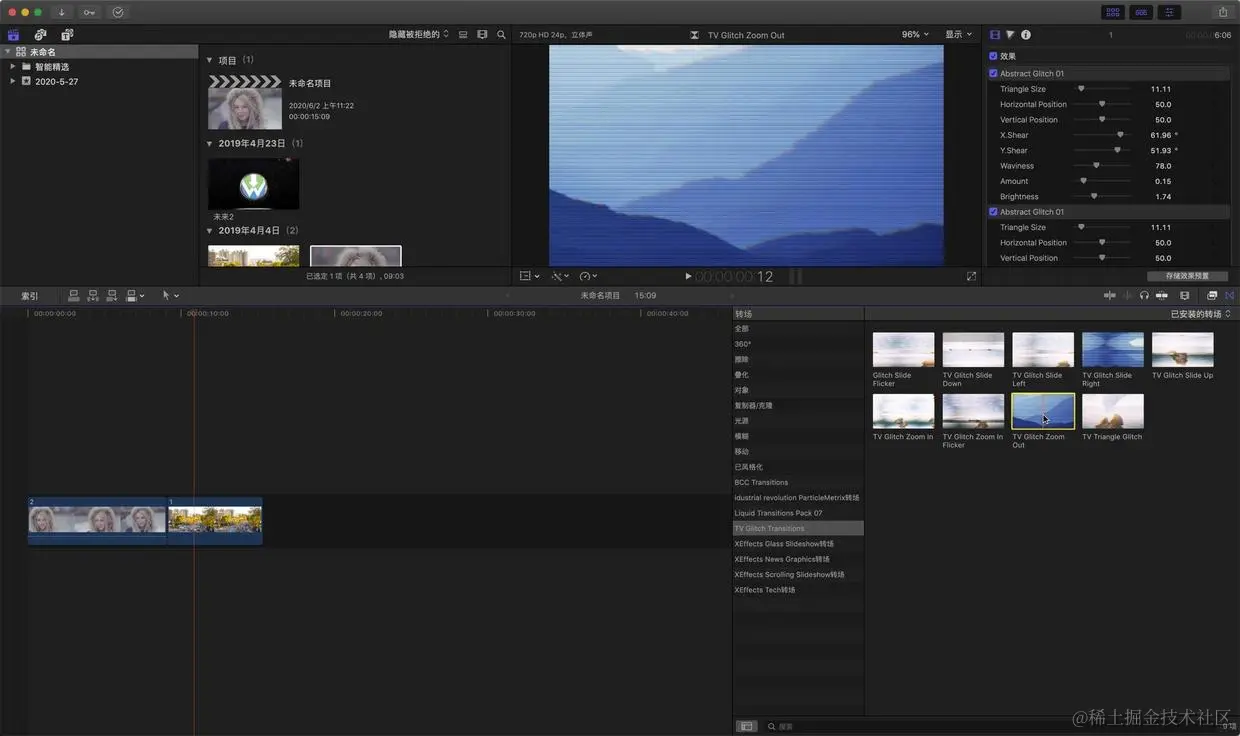Viewport: 1240px width, 736px height.
Task: Select the TV Glitch Transitions category
Action: pyautogui.click(x=798, y=528)
